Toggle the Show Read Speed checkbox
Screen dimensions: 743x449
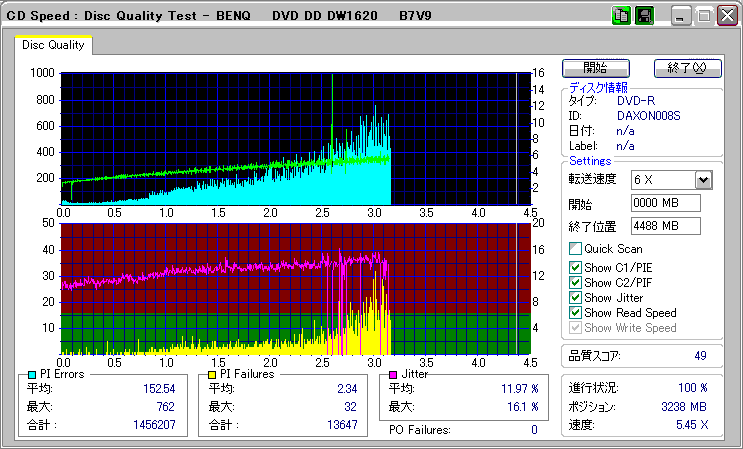(x=575, y=313)
